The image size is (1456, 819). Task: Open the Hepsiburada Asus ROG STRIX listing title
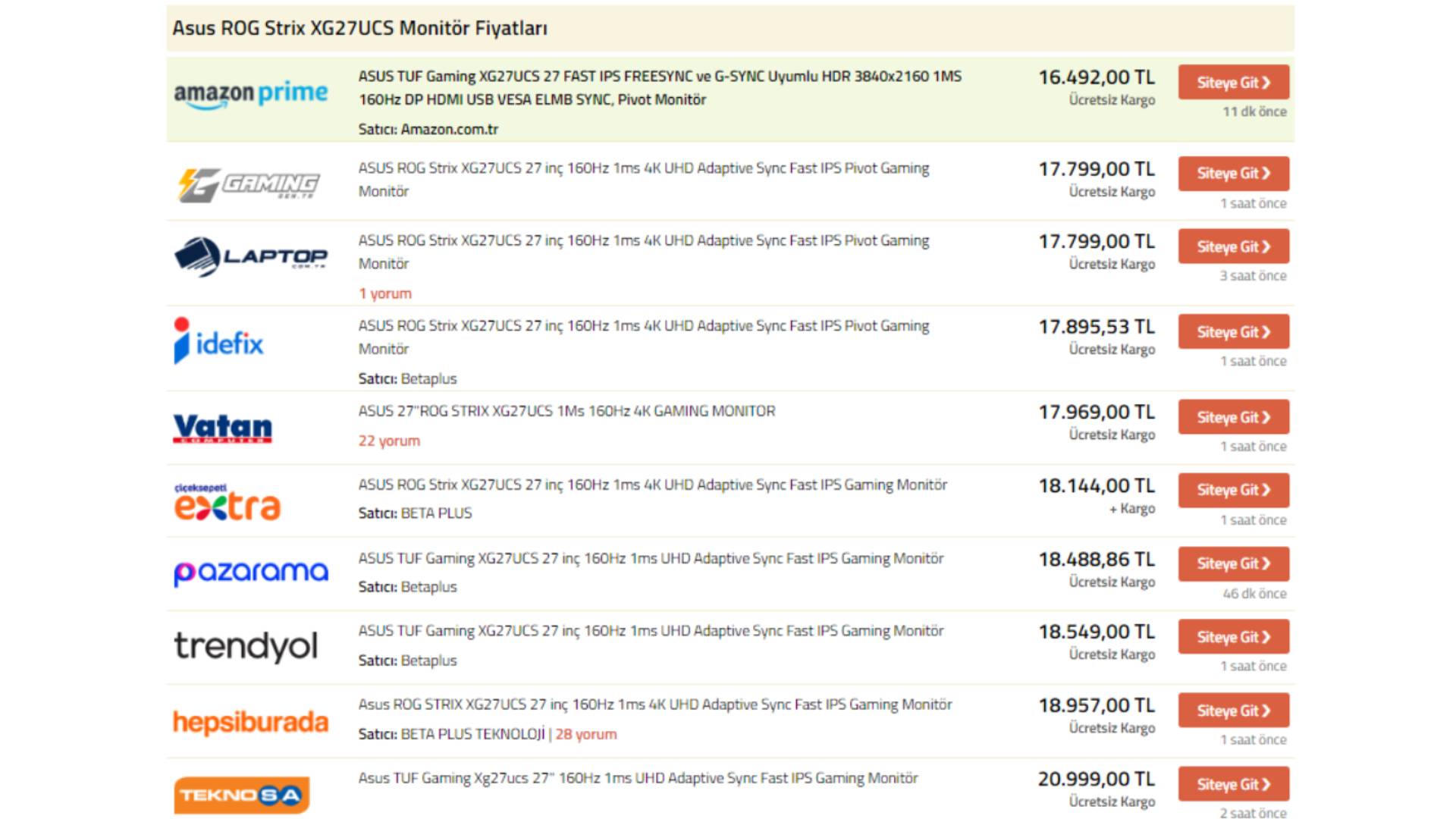tap(655, 704)
